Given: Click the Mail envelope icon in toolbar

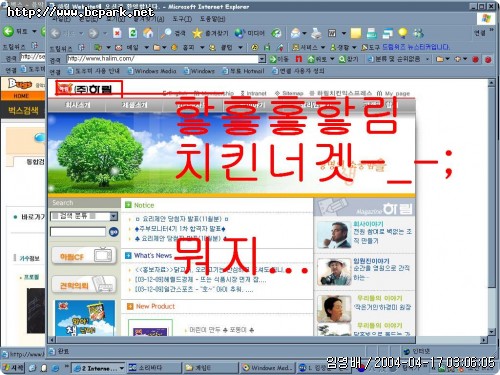Looking at the screenshot, I should 295,33.
